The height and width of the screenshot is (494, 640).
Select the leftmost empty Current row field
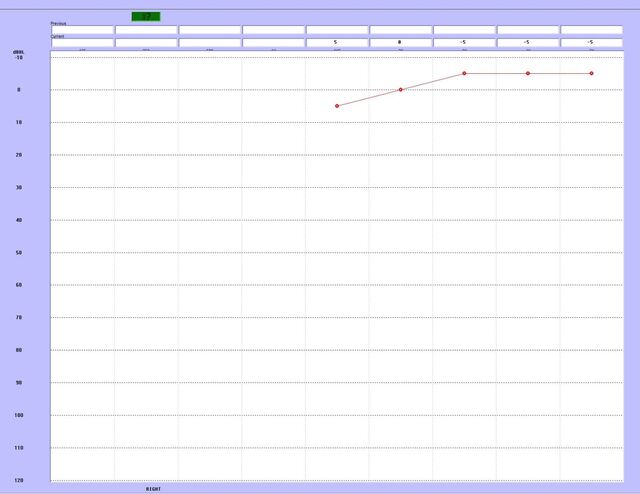point(82,42)
